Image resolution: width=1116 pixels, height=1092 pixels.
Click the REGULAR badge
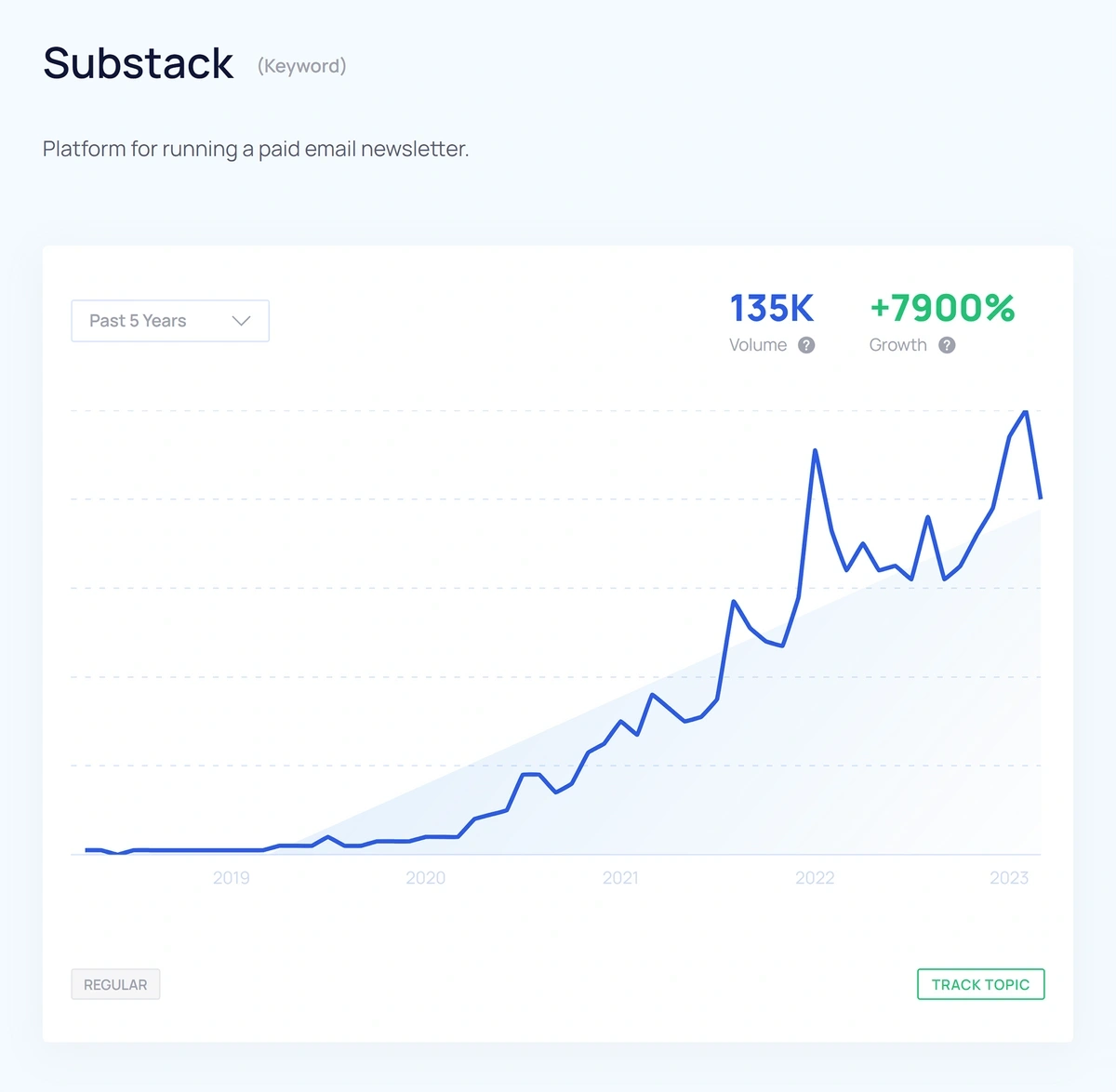[115, 984]
